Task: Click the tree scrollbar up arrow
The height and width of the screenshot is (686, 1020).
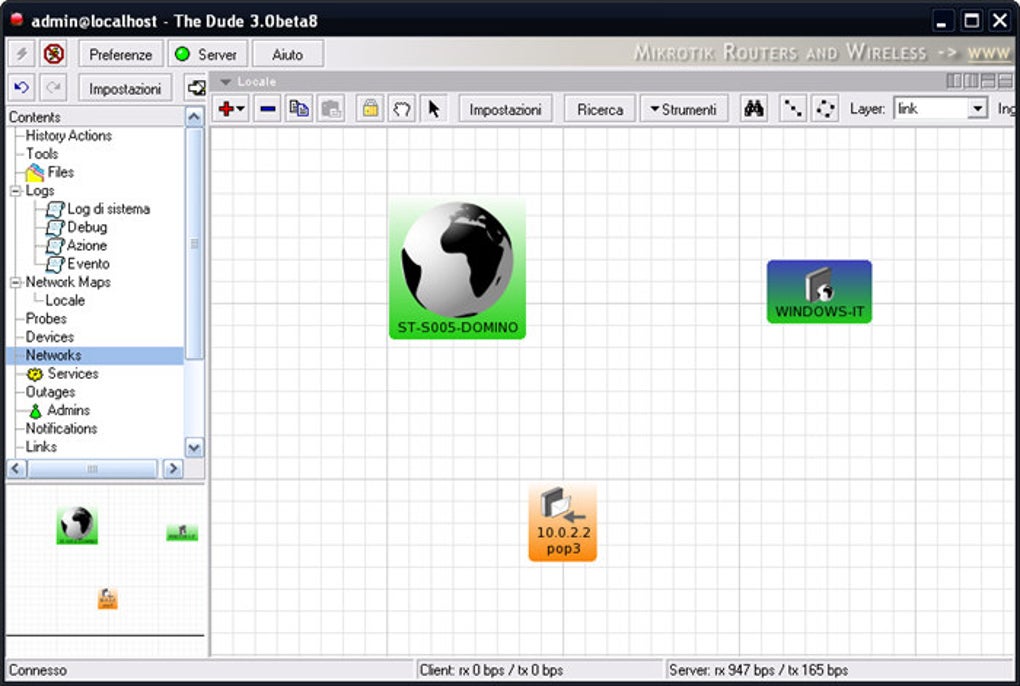Action: (194, 117)
